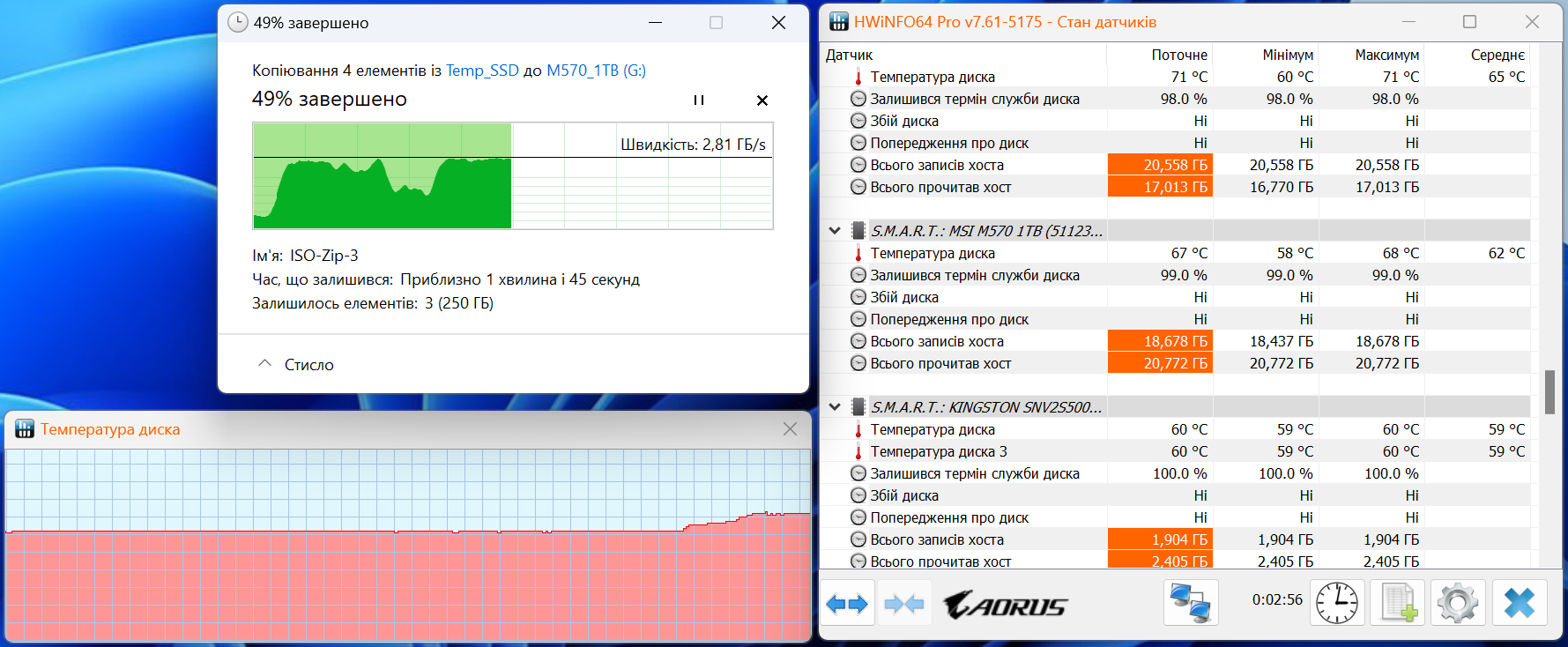Image resolution: width=1568 pixels, height=647 pixels.
Task: Click the HWiNFO expand columns arrows icon
Action: coord(847,604)
